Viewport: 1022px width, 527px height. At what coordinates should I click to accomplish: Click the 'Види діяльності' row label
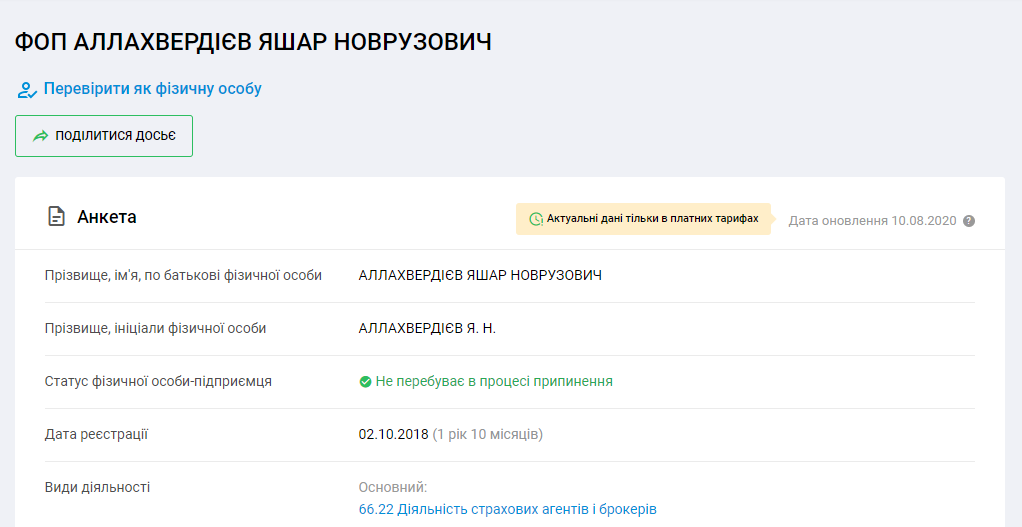97,487
